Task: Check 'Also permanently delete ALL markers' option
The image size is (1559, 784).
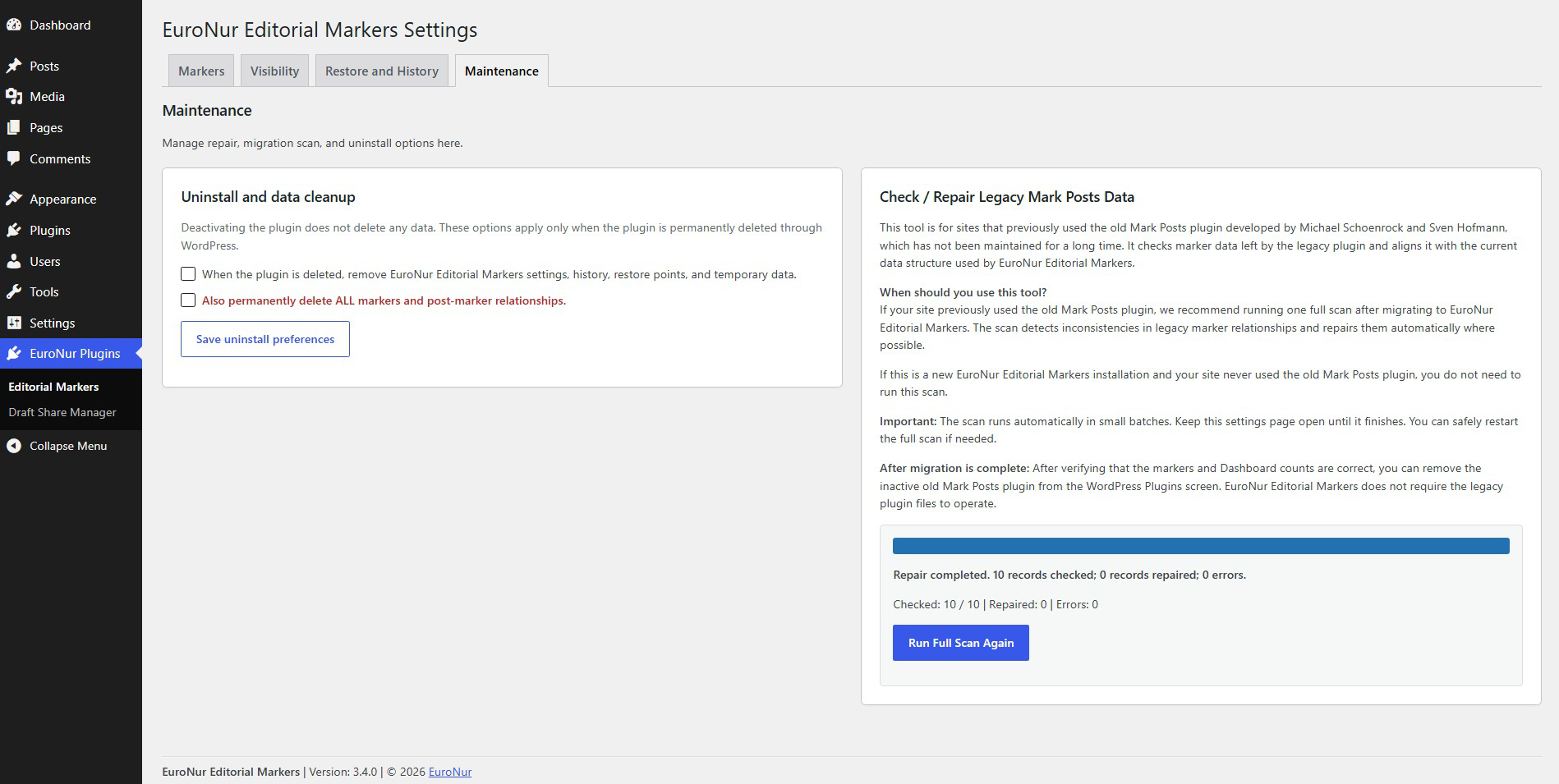Action: pos(188,300)
